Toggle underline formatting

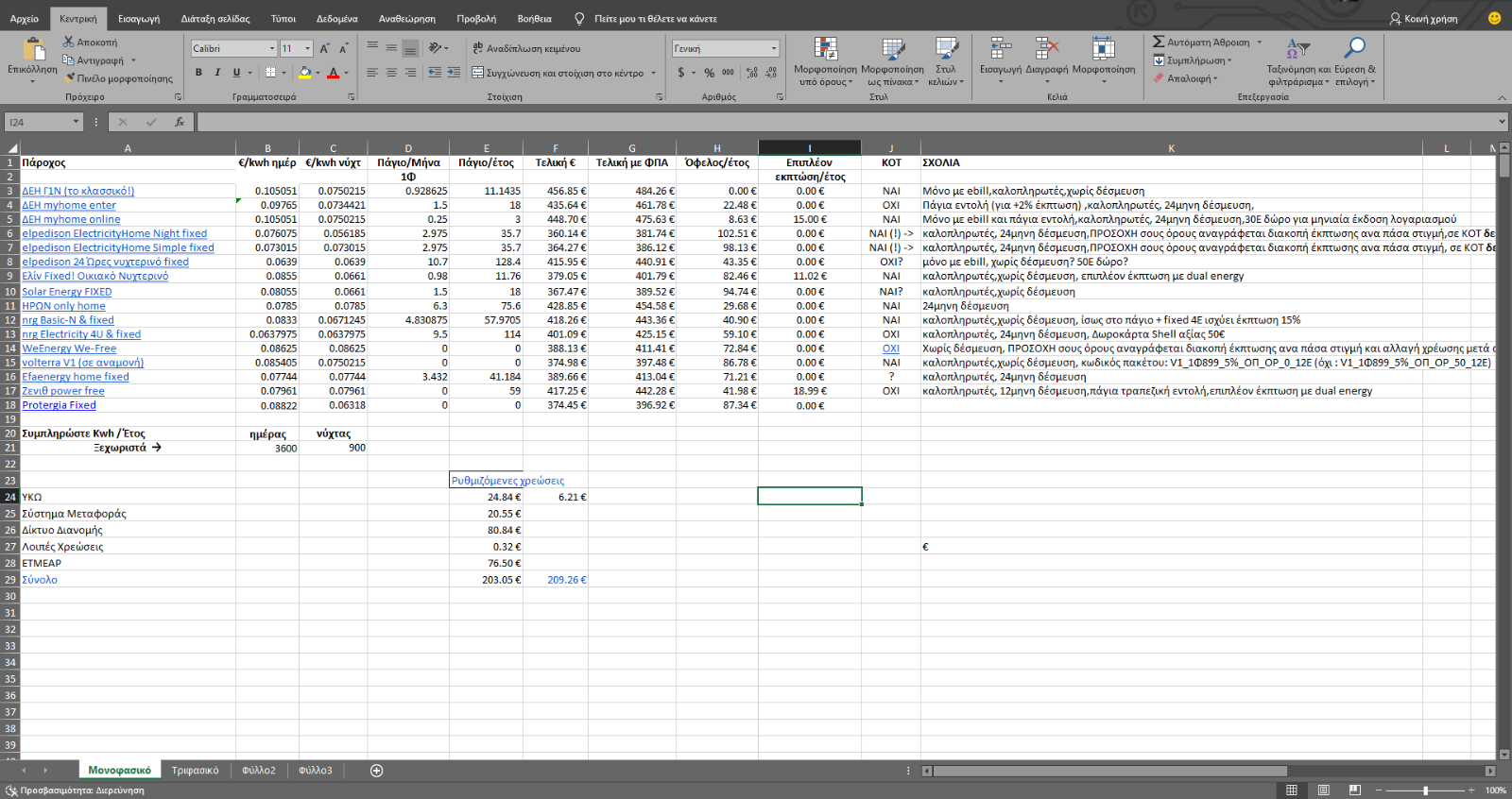pos(236,73)
